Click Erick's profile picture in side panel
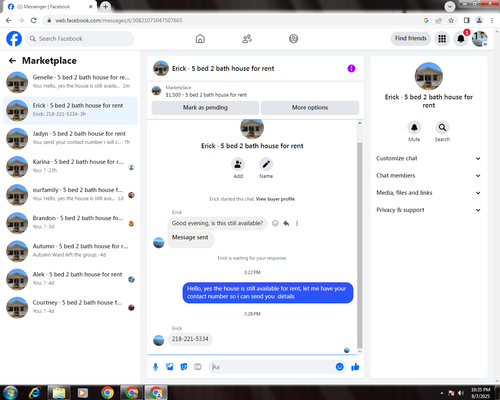This screenshot has width=500, height=400. pyautogui.click(x=429, y=76)
